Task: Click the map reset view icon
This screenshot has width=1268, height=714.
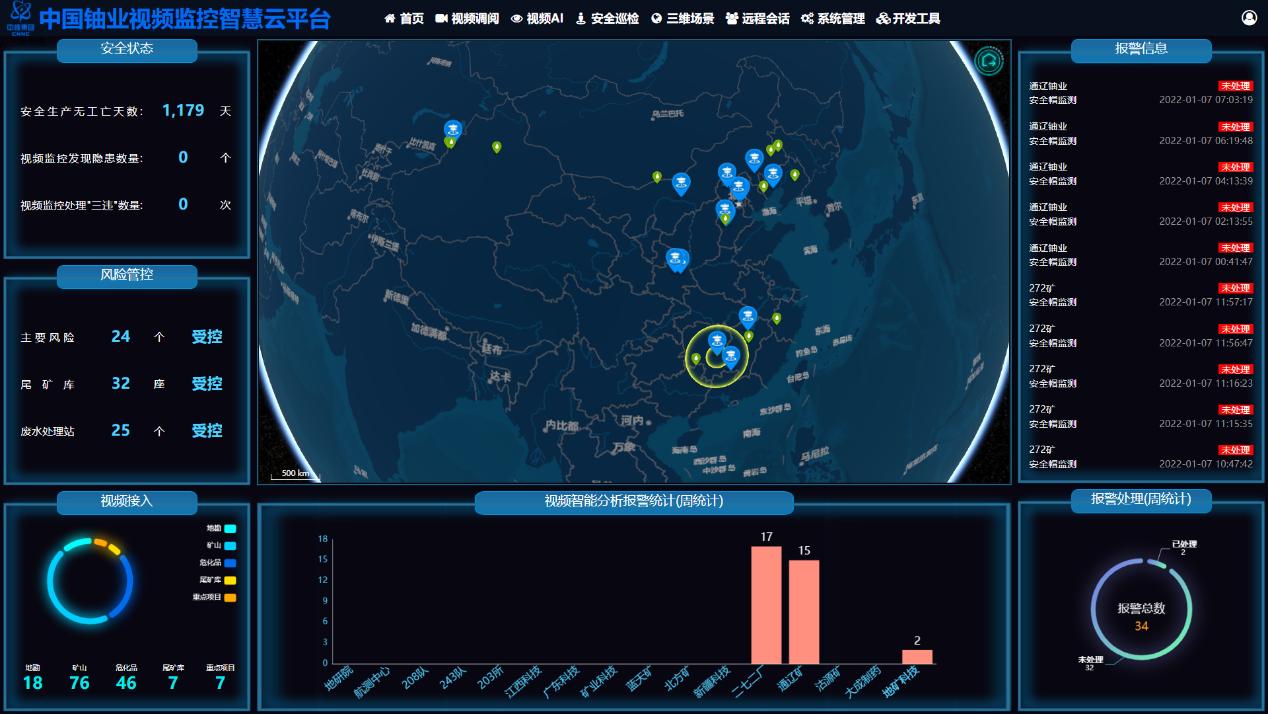Action: 988,61
